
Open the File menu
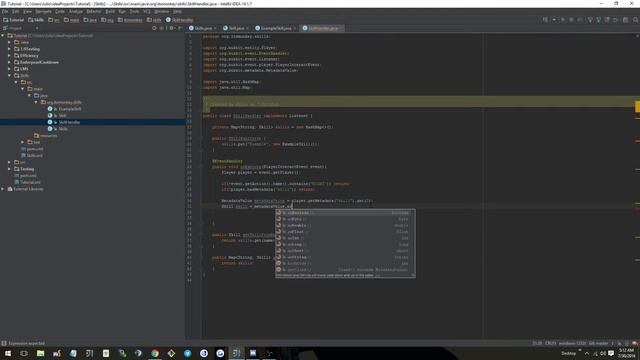(x=5, y=11)
